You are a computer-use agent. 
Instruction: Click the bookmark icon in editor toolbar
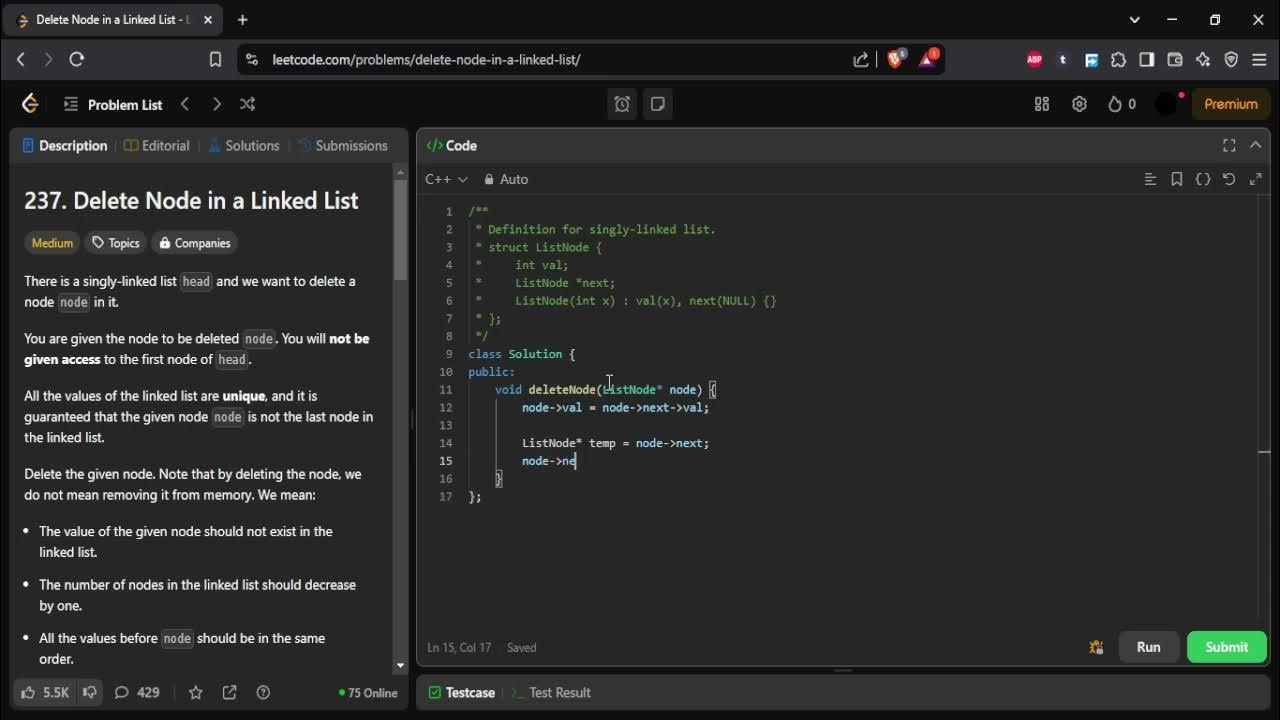[x=1177, y=179]
